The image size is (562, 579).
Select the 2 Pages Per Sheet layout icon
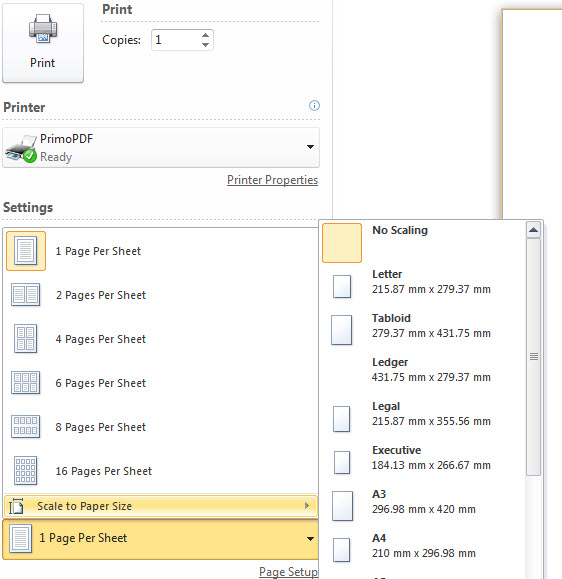point(25,295)
